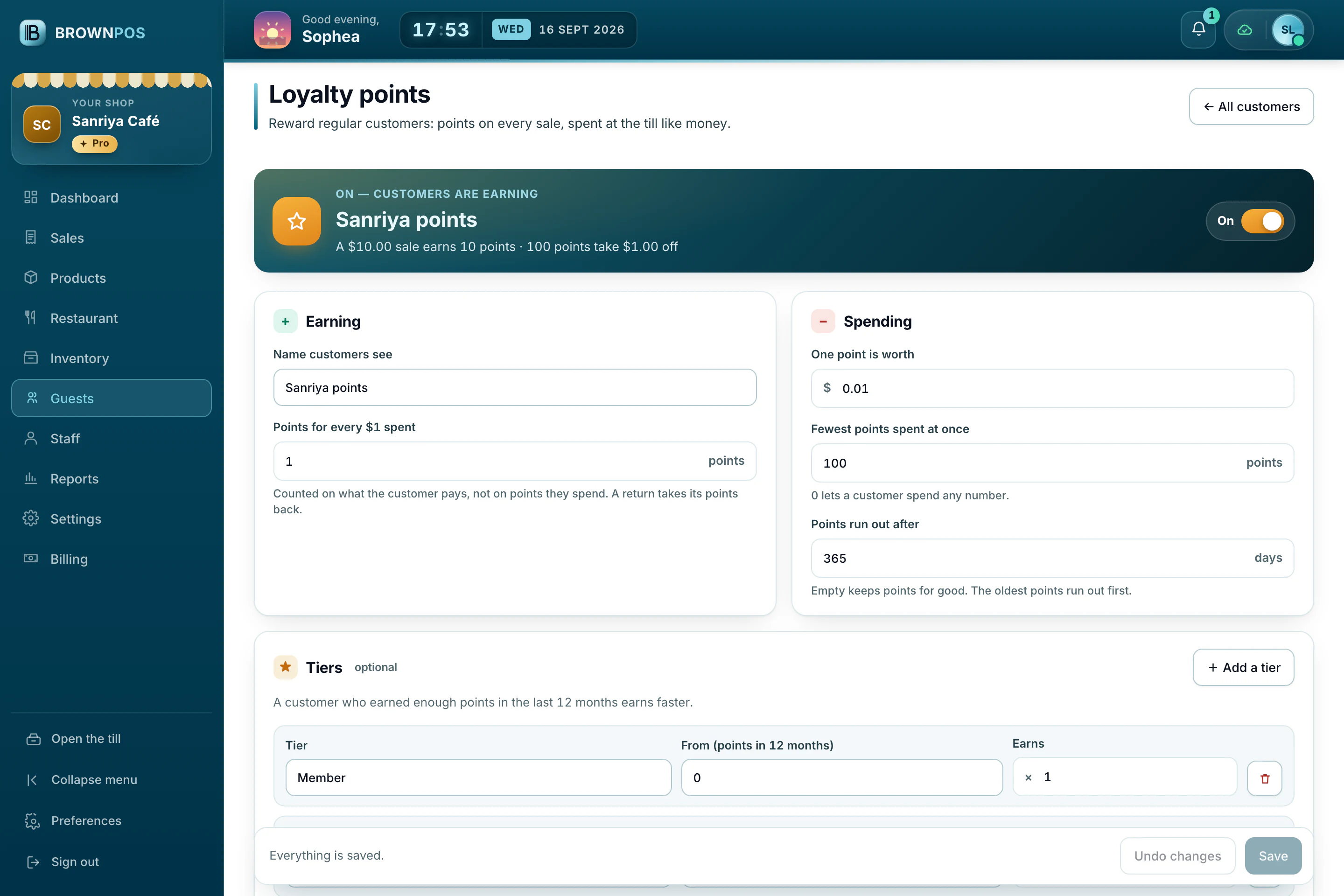Edit the Name customers see field
The width and height of the screenshot is (1344, 896).
(515, 387)
